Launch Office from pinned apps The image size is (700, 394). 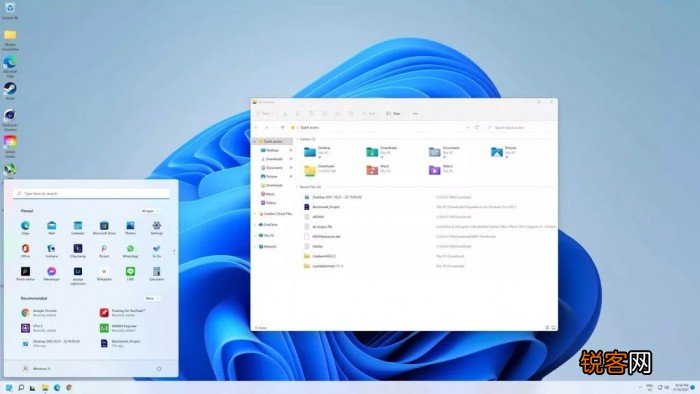25,250
